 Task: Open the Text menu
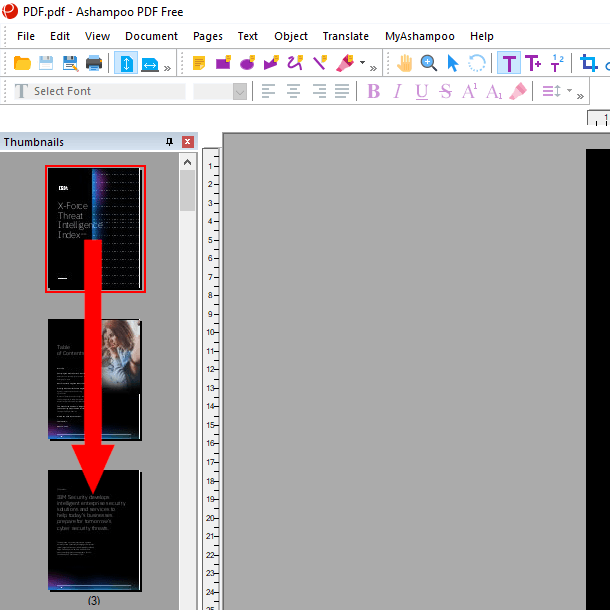click(x=247, y=36)
